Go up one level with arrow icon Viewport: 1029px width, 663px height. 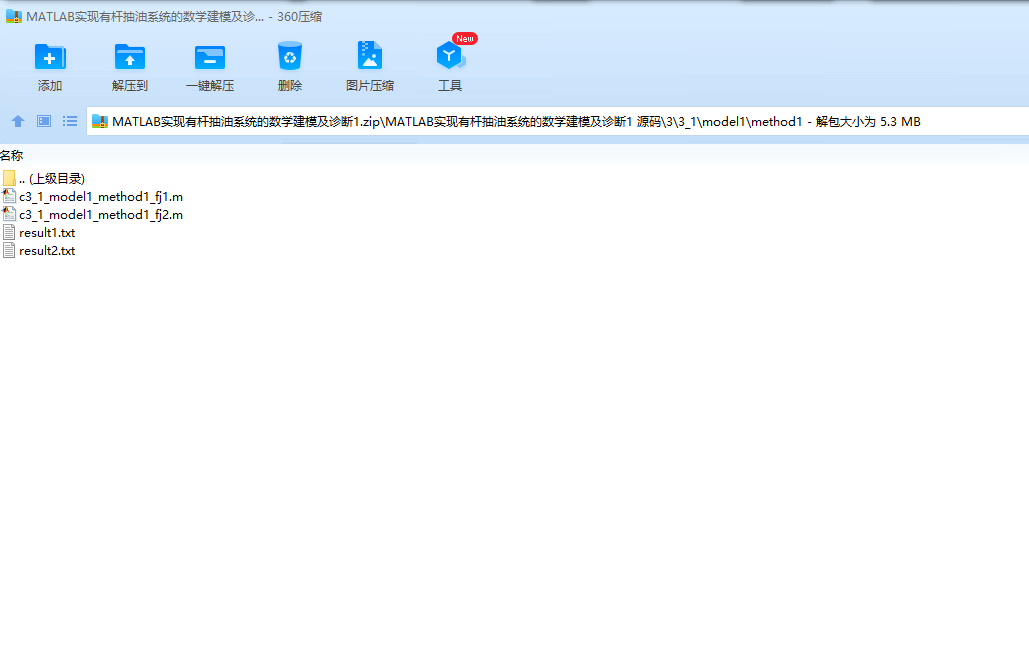click(18, 121)
